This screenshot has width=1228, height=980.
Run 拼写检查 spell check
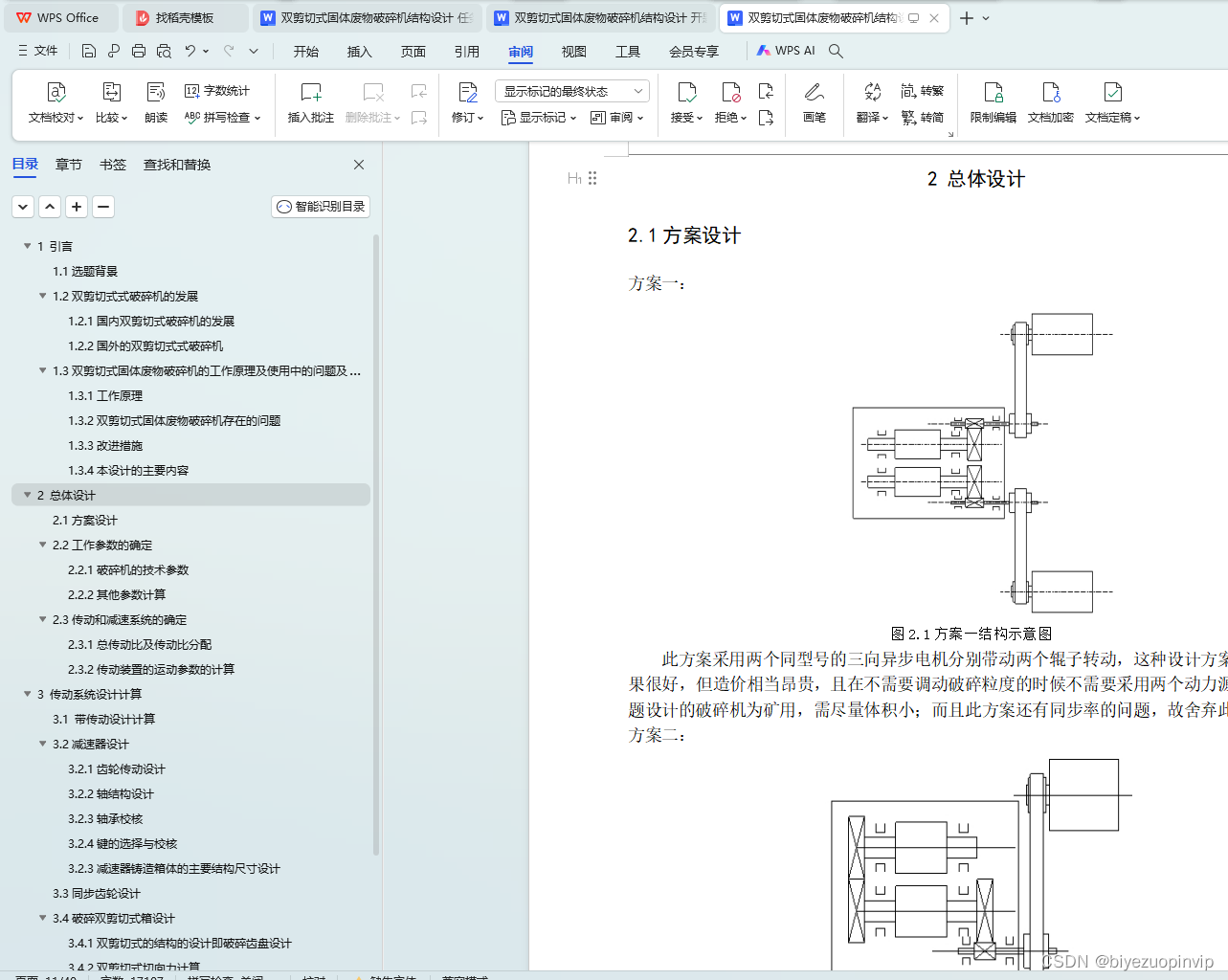coord(222,118)
